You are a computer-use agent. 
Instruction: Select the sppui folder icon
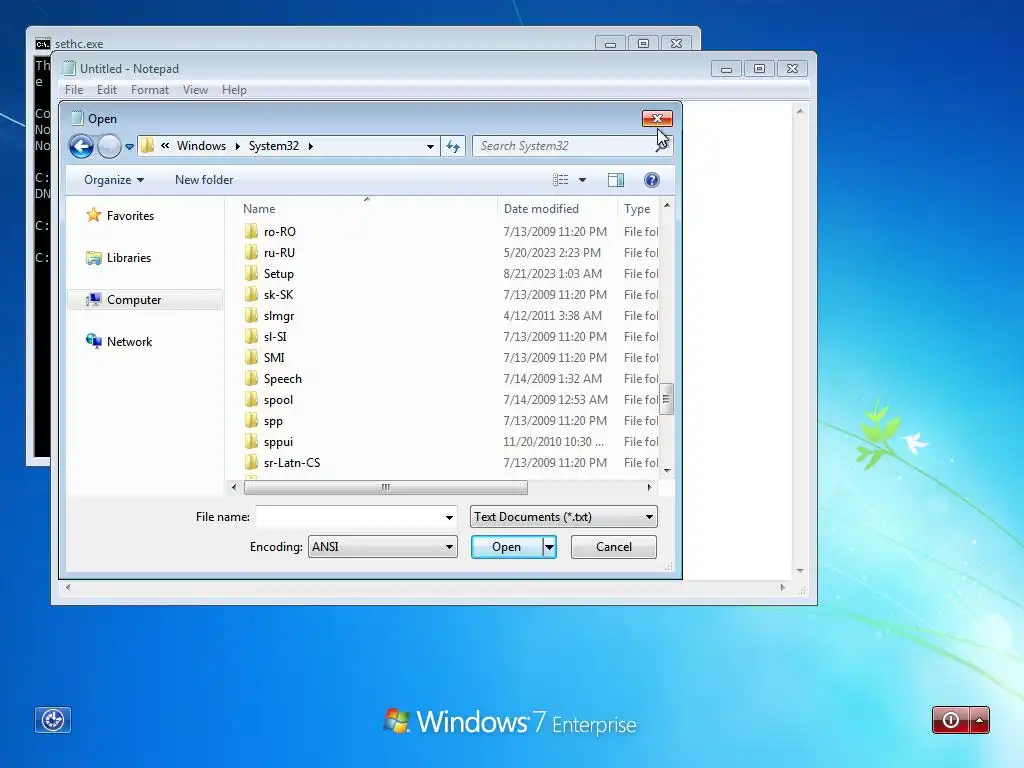(251, 441)
